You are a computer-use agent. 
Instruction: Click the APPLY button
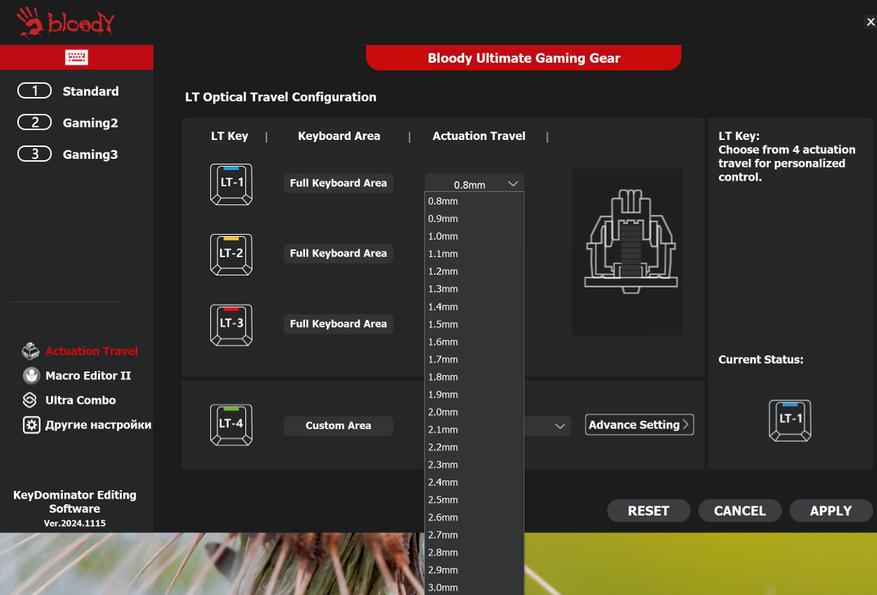[831, 511]
